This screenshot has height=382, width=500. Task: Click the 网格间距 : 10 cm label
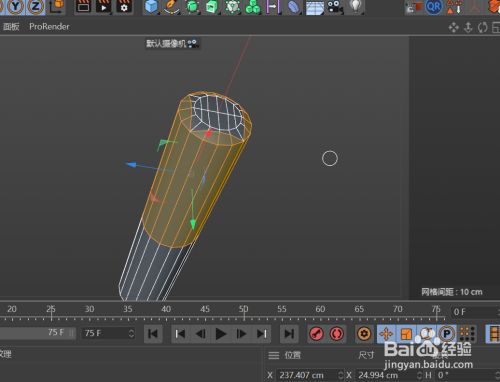click(452, 292)
